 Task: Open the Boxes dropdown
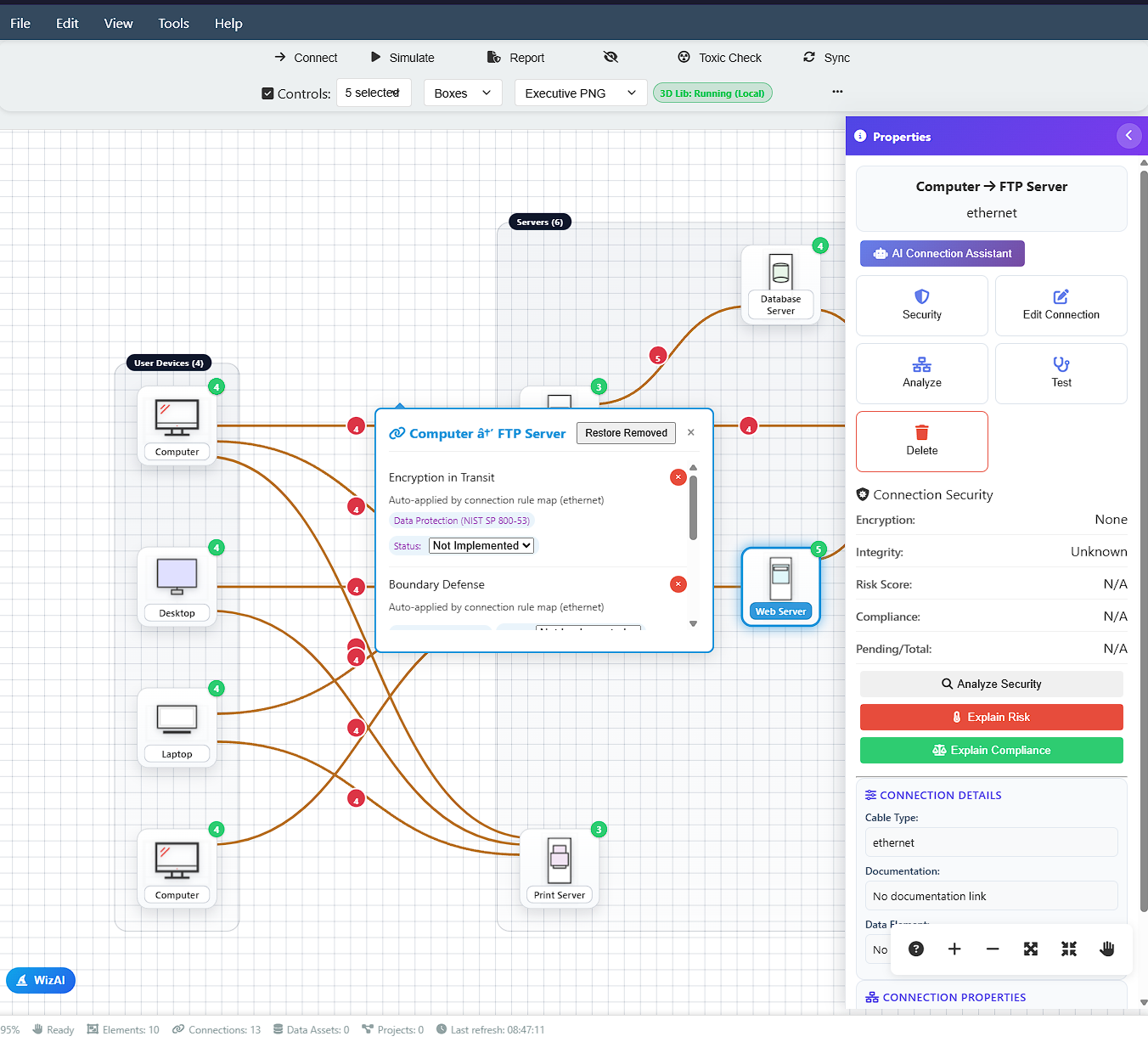462,93
